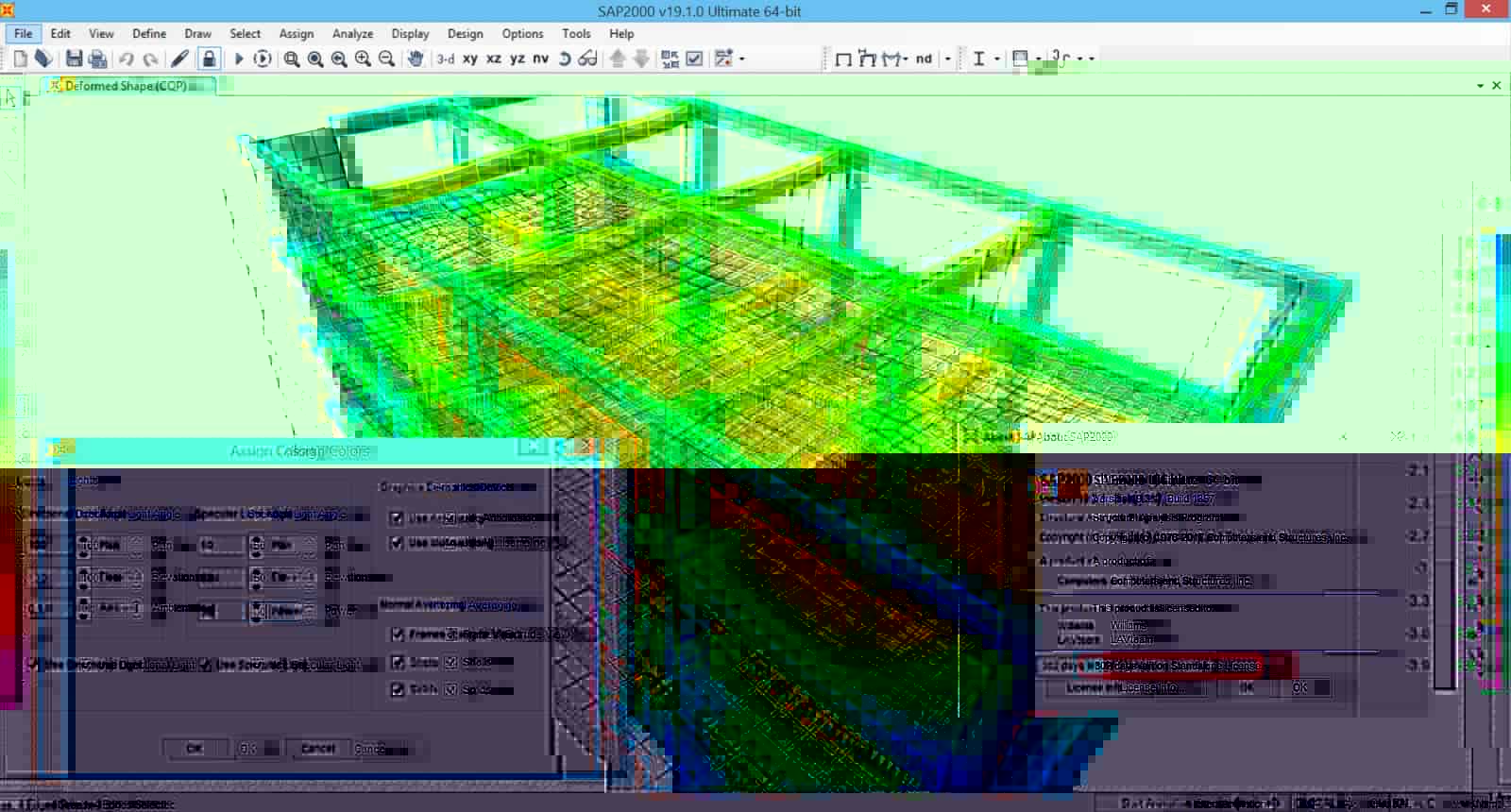Close the Deformed Shape view panel

click(x=1496, y=86)
